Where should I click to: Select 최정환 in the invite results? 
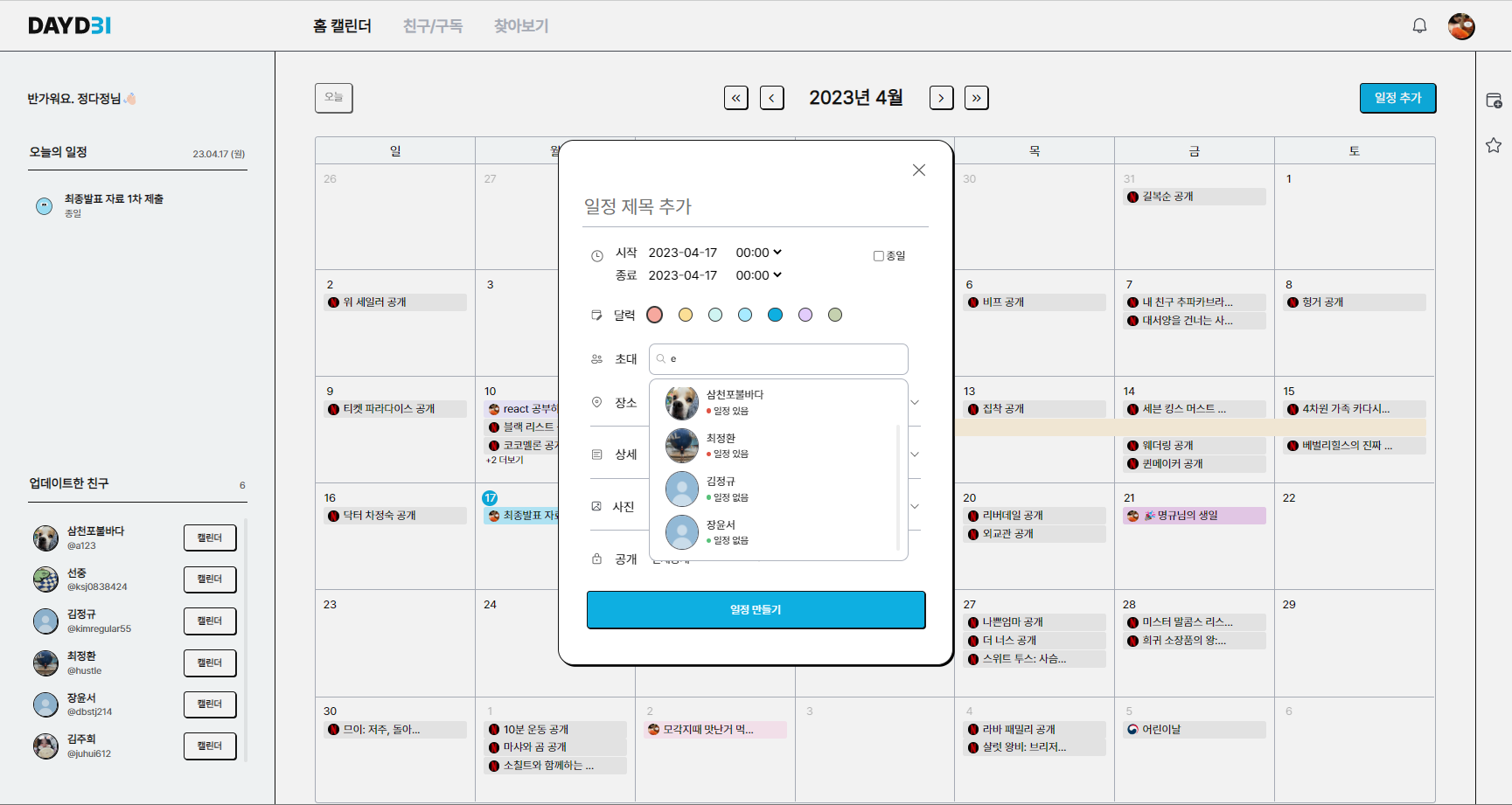[777, 446]
